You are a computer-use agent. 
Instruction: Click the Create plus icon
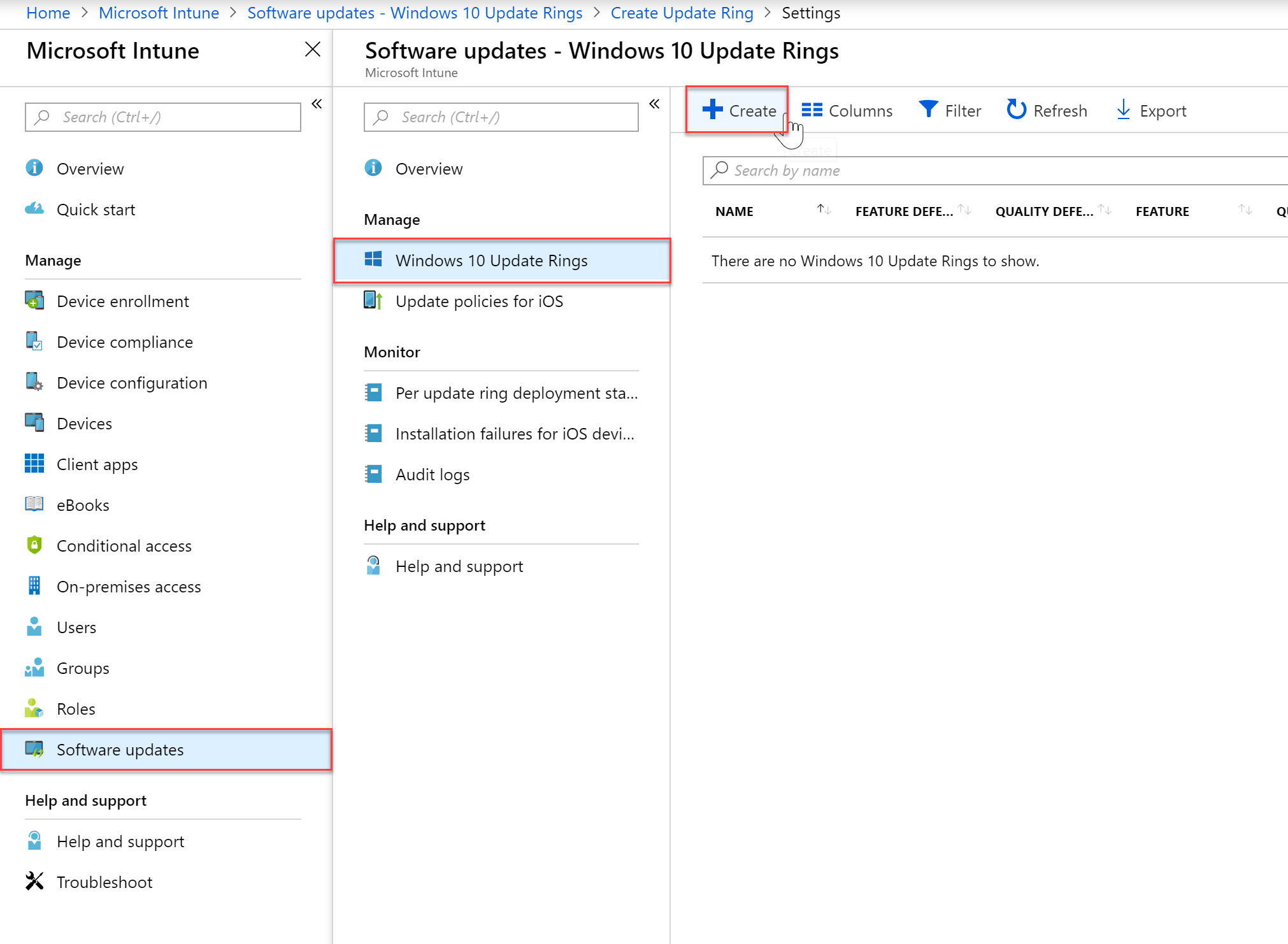pyautogui.click(x=712, y=110)
